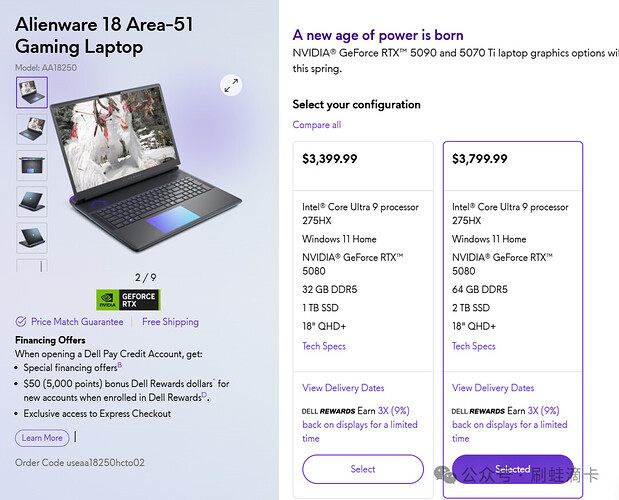The height and width of the screenshot is (500, 619).
Task: View Delivery Dates for the 64 GB model
Action: click(x=493, y=388)
